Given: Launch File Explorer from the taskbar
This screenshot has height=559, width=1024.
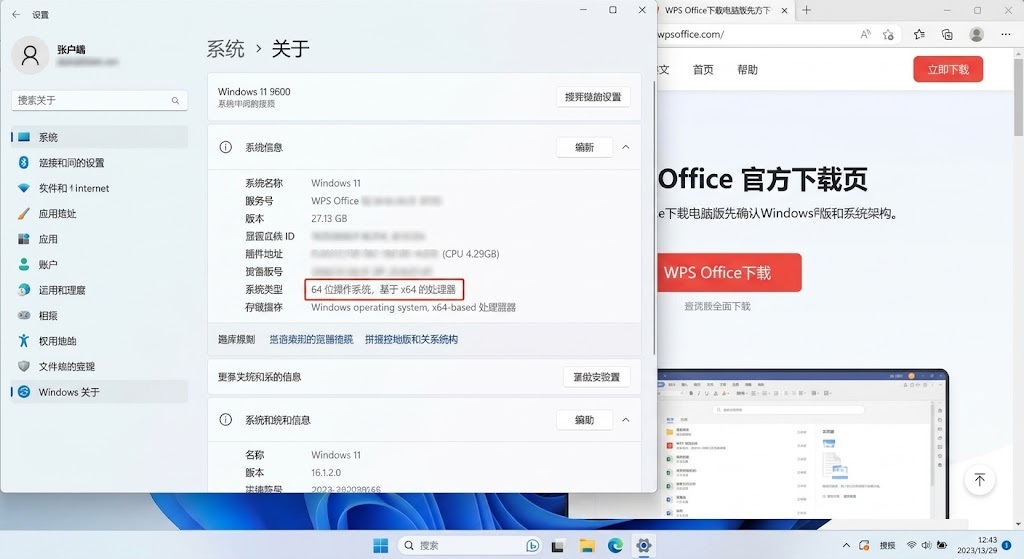Looking at the screenshot, I should (x=587, y=545).
